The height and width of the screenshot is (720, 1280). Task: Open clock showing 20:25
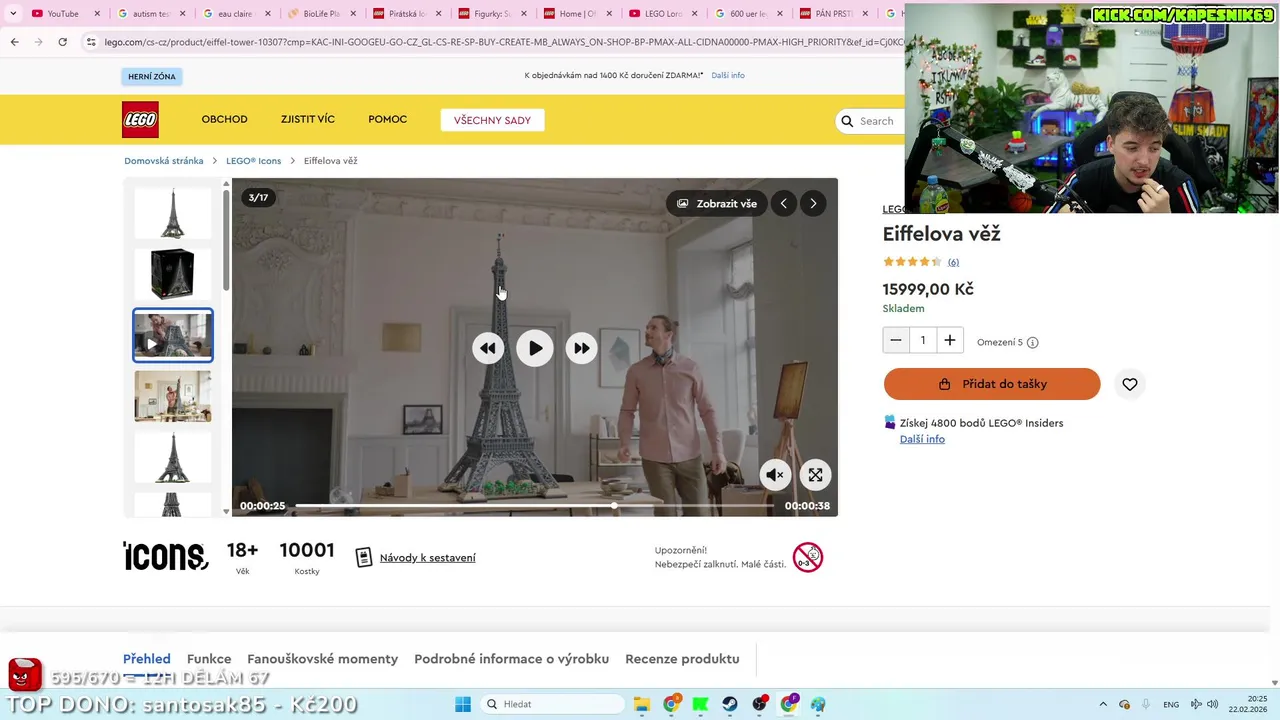pos(1248,704)
